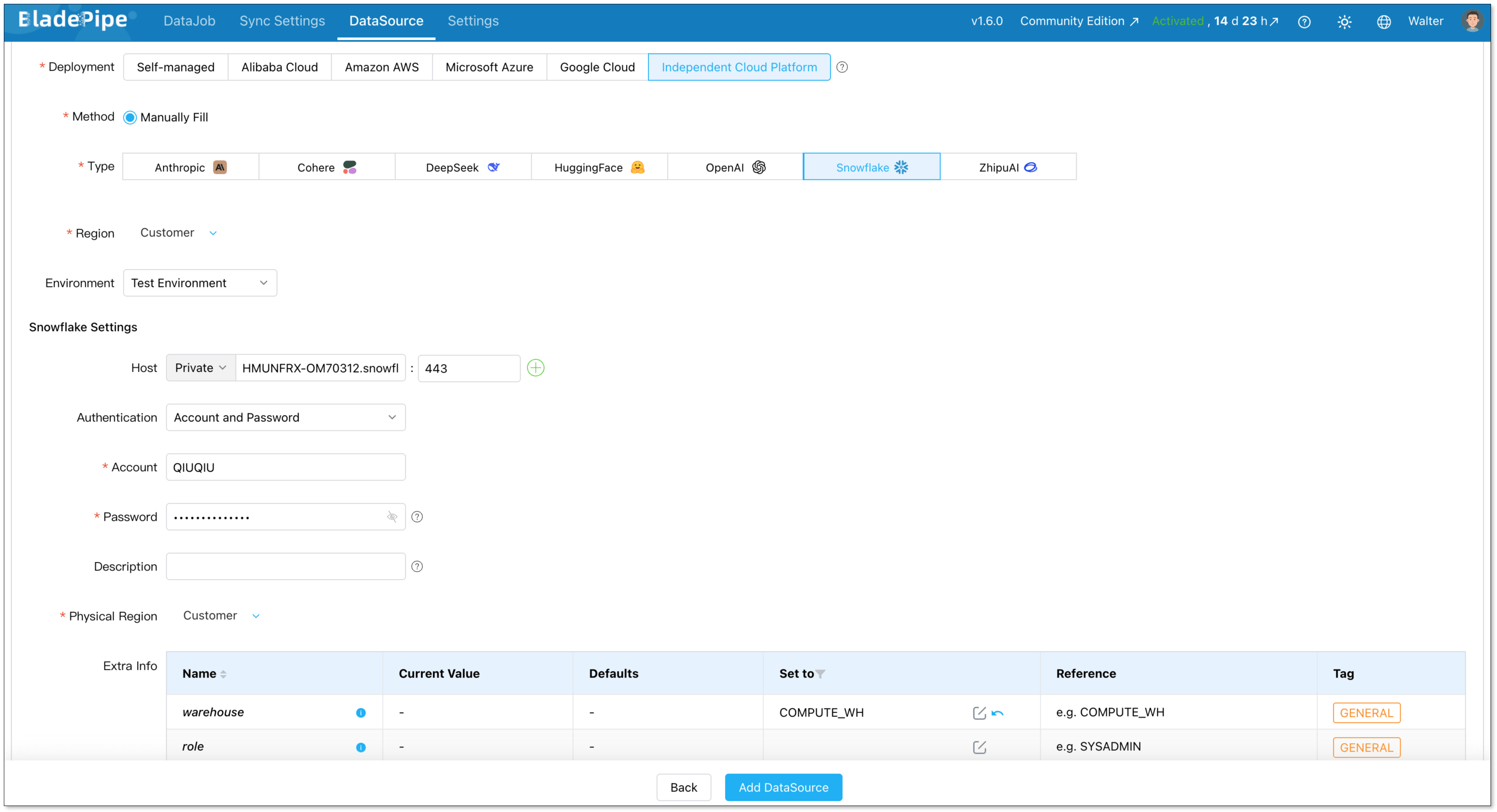
Task: Show info for warehouse parameter
Action: click(361, 713)
